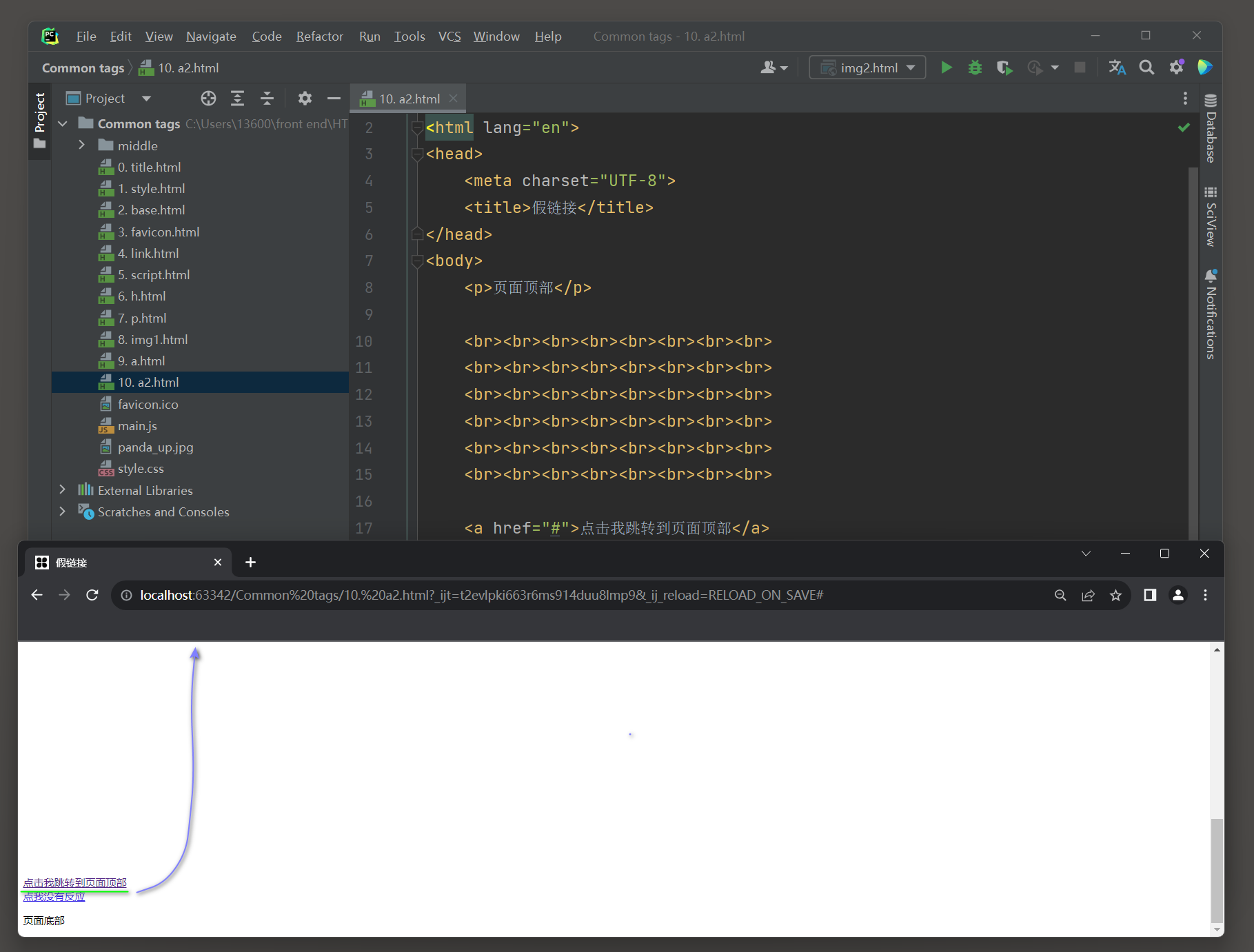Open the File menu
The width and height of the screenshot is (1254, 952).
pos(86,37)
